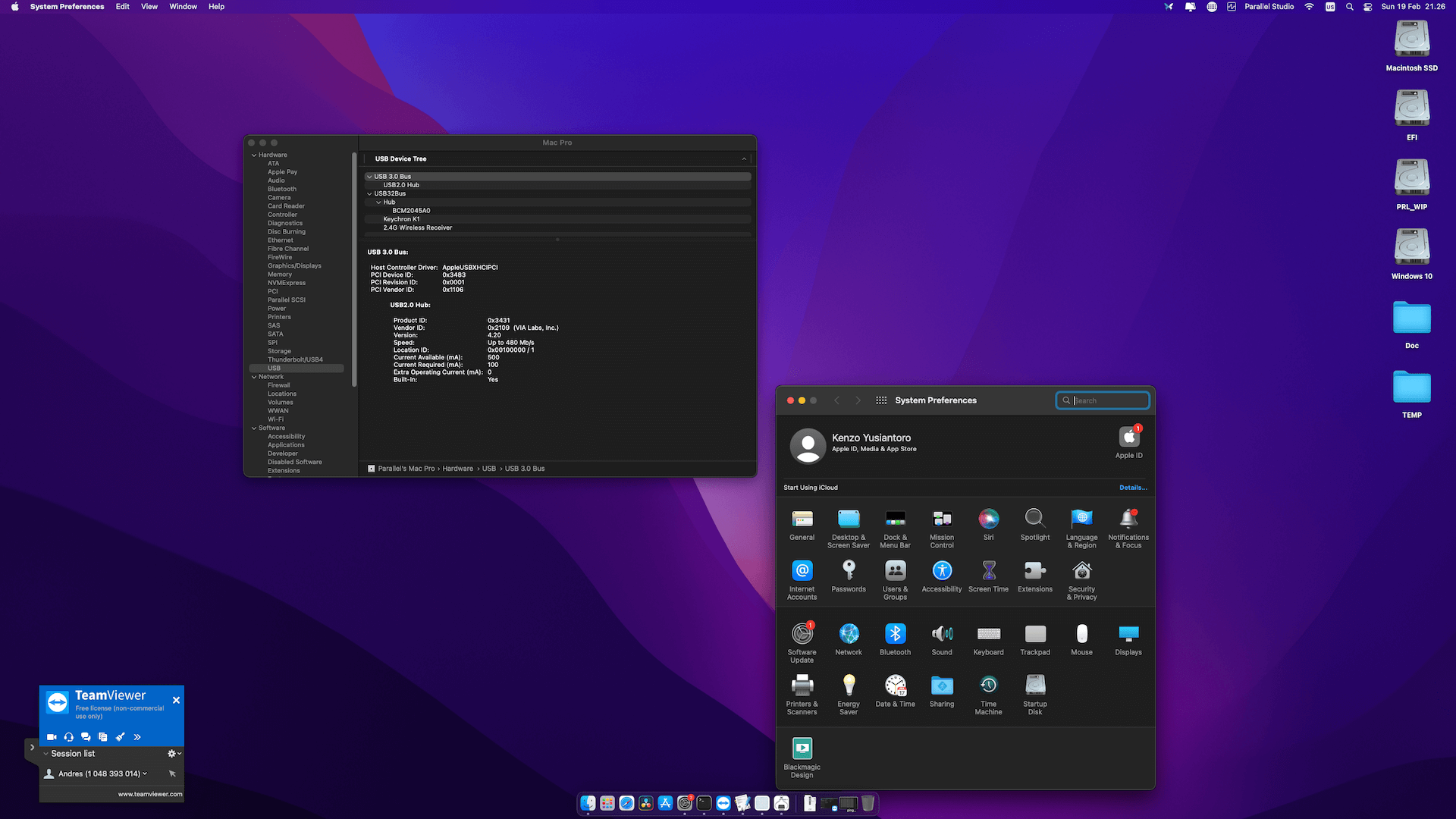Image resolution: width=1456 pixels, height=819 pixels.
Task: Open Mission Control preferences
Action: [x=942, y=529]
